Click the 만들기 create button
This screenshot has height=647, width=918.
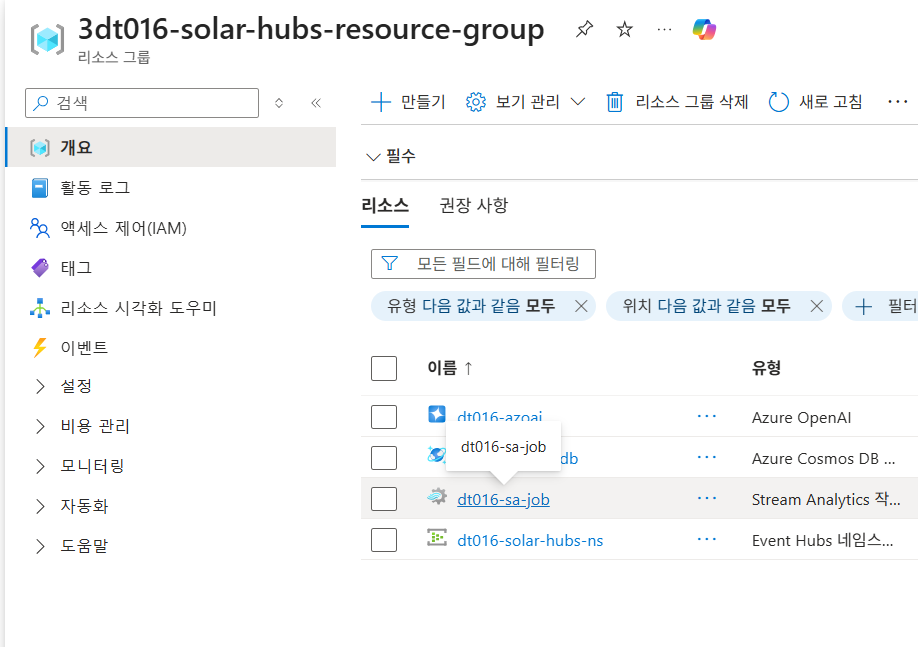408,102
